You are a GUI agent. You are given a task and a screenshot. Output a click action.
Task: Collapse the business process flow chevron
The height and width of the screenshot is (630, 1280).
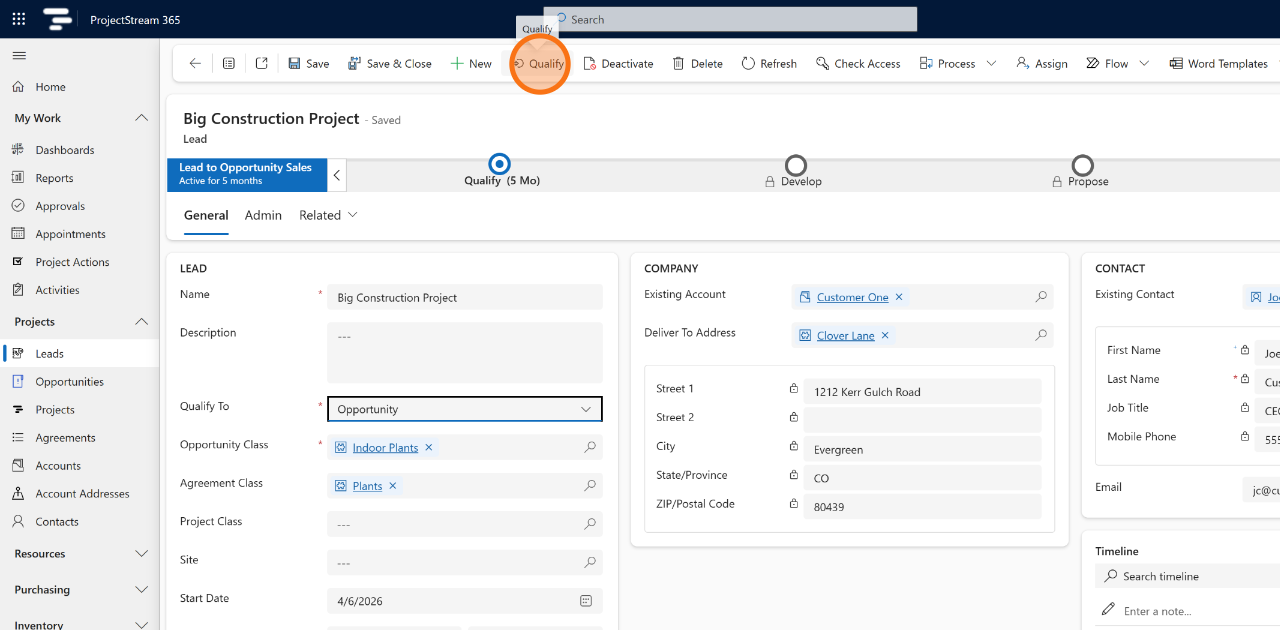point(337,175)
